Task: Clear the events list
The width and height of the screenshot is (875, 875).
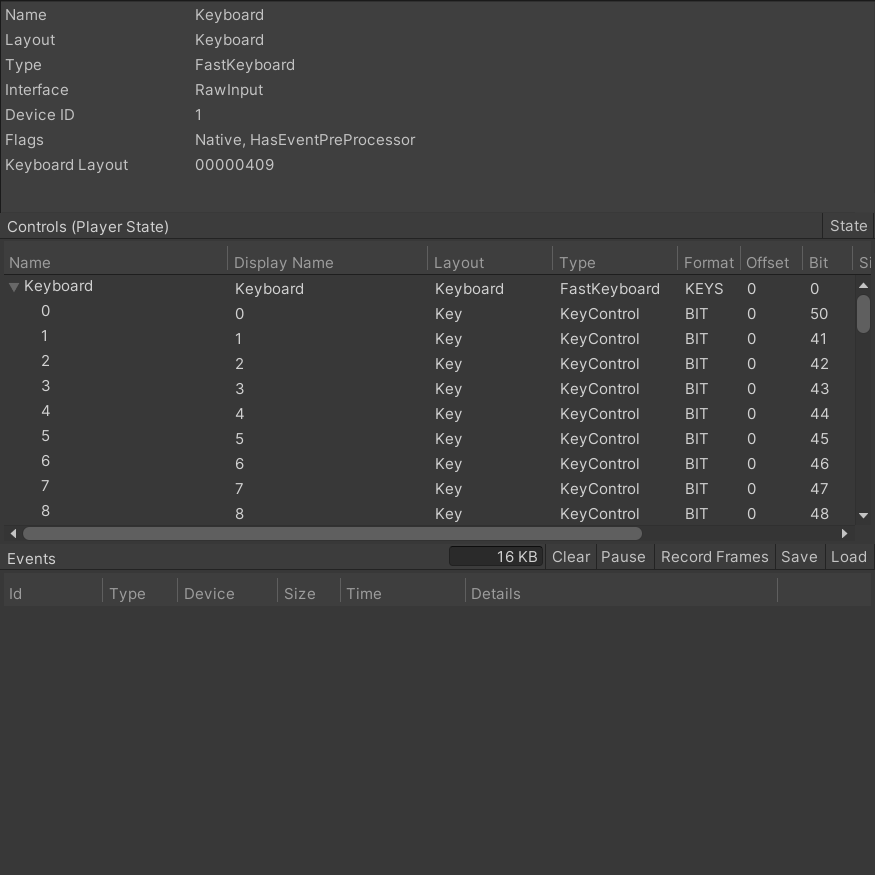Action: point(570,557)
